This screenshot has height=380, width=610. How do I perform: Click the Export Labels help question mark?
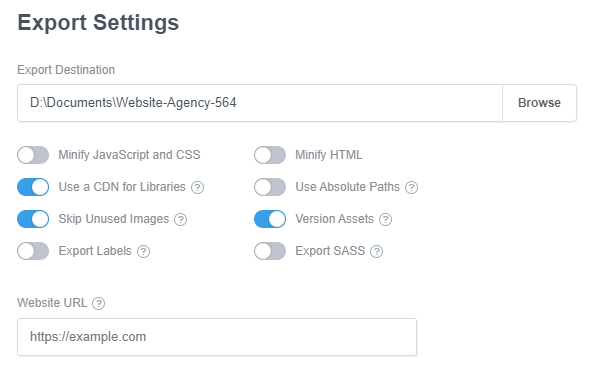point(144,252)
